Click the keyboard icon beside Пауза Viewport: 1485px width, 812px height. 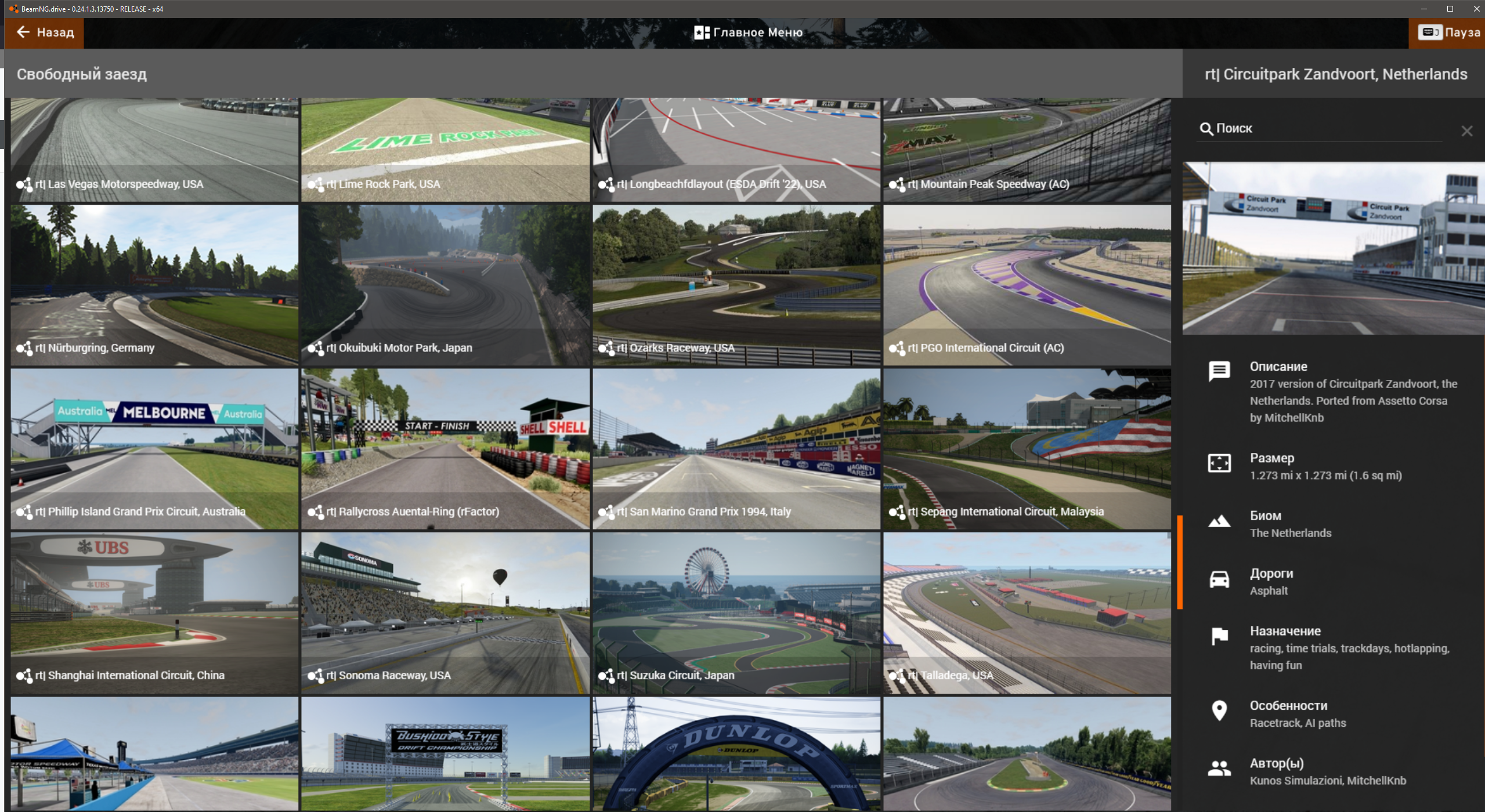(x=1430, y=32)
